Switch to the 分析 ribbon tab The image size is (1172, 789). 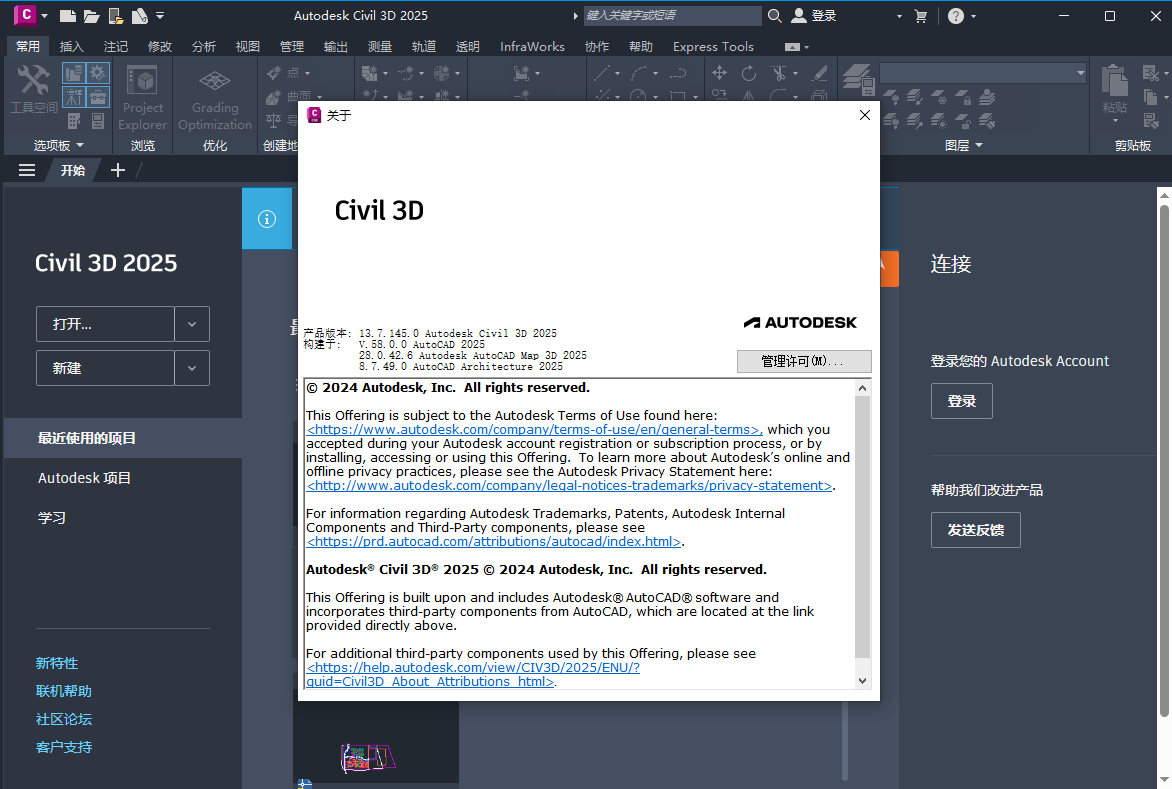click(203, 46)
